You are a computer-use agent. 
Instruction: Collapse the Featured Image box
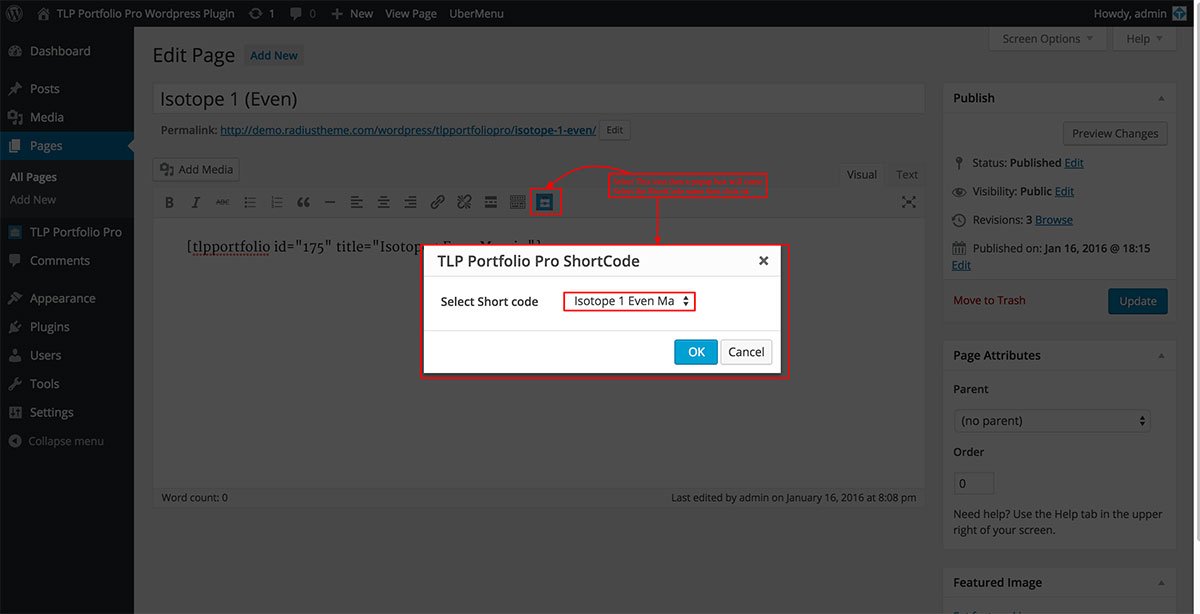(x=1161, y=582)
